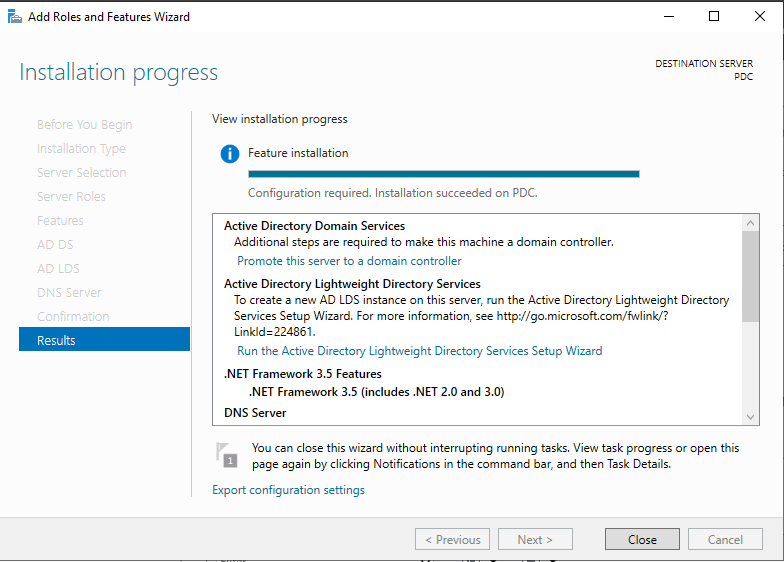Viewport: 784px width, 562px height.
Task: Select the Results step in the sidebar
Action: pyautogui.click(x=104, y=340)
